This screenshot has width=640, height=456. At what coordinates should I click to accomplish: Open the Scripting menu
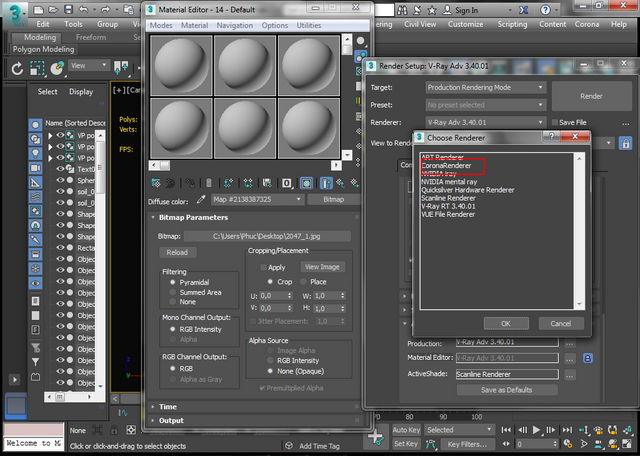512,24
